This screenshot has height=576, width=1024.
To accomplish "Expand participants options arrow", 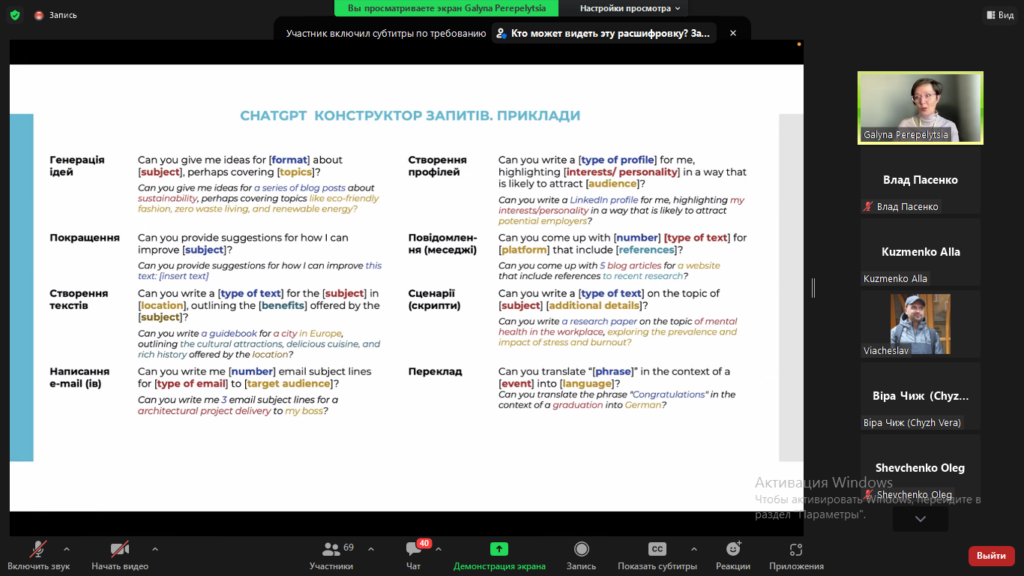I will (371, 549).
